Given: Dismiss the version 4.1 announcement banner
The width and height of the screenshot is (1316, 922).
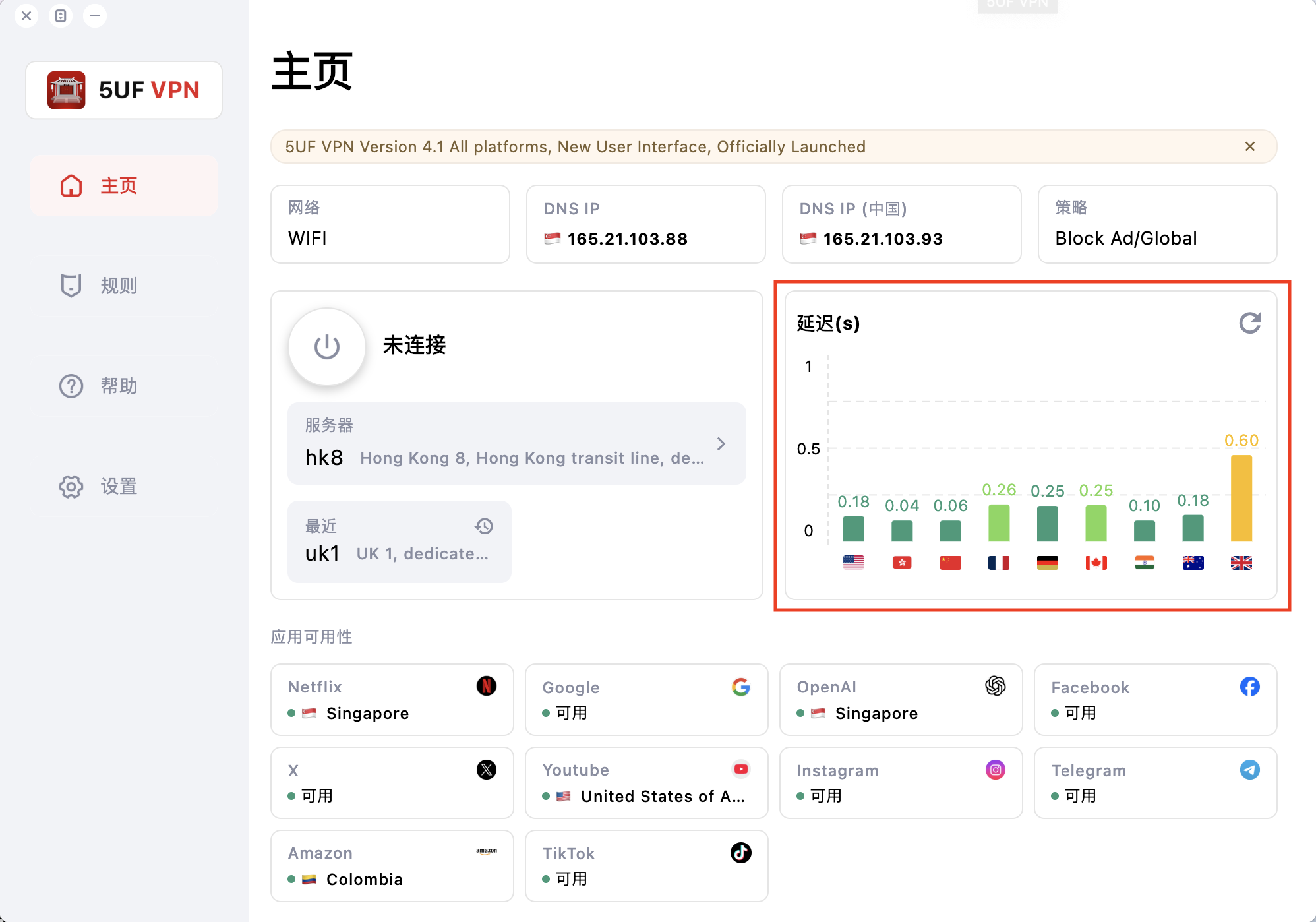Looking at the screenshot, I should pos(1249,146).
